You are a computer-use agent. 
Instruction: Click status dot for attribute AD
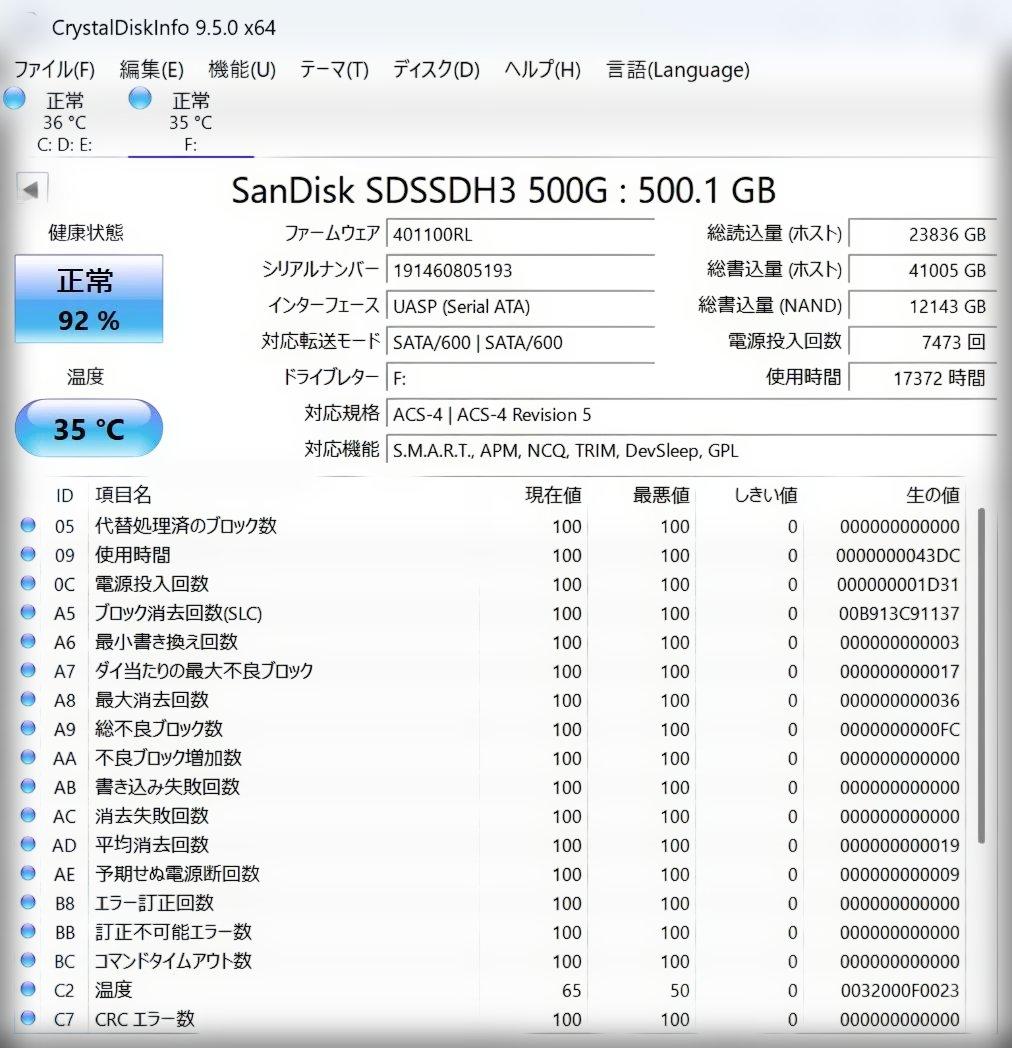pyautogui.click(x=28, y=844)
